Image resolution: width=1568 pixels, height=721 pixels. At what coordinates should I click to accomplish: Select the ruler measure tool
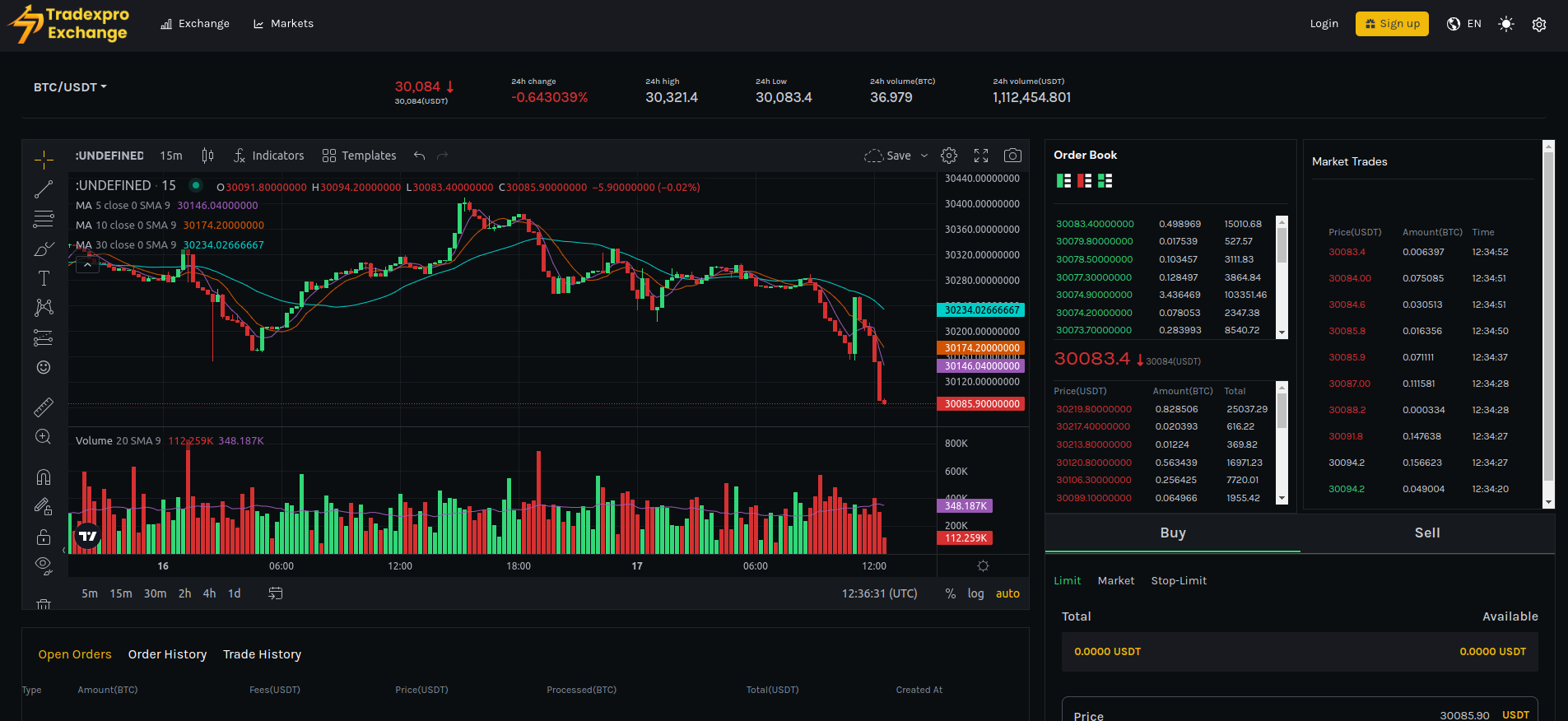(x=44, y=407)
